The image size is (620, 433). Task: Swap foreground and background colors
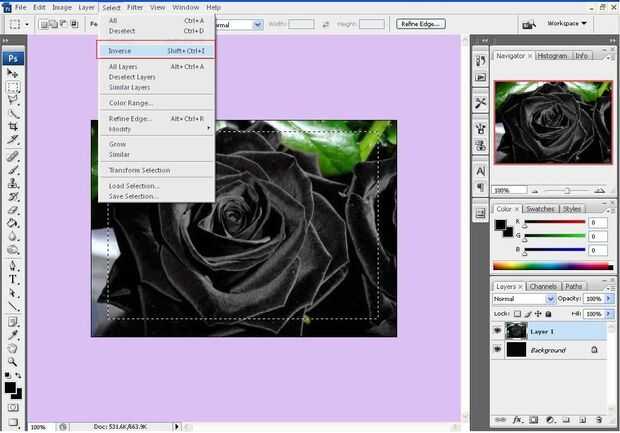[x=18, y=375]
